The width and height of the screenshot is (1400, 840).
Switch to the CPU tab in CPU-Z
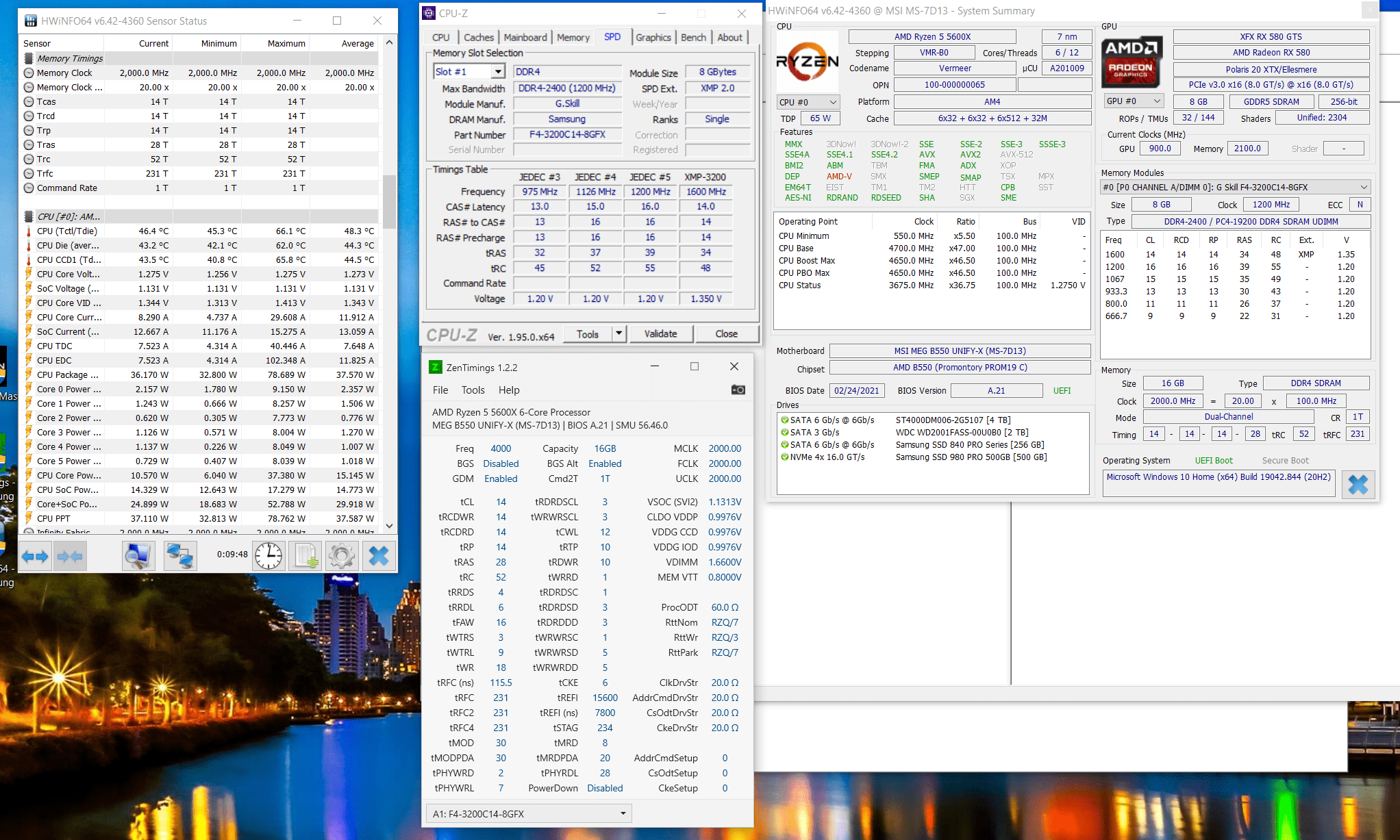click(441, 38)
